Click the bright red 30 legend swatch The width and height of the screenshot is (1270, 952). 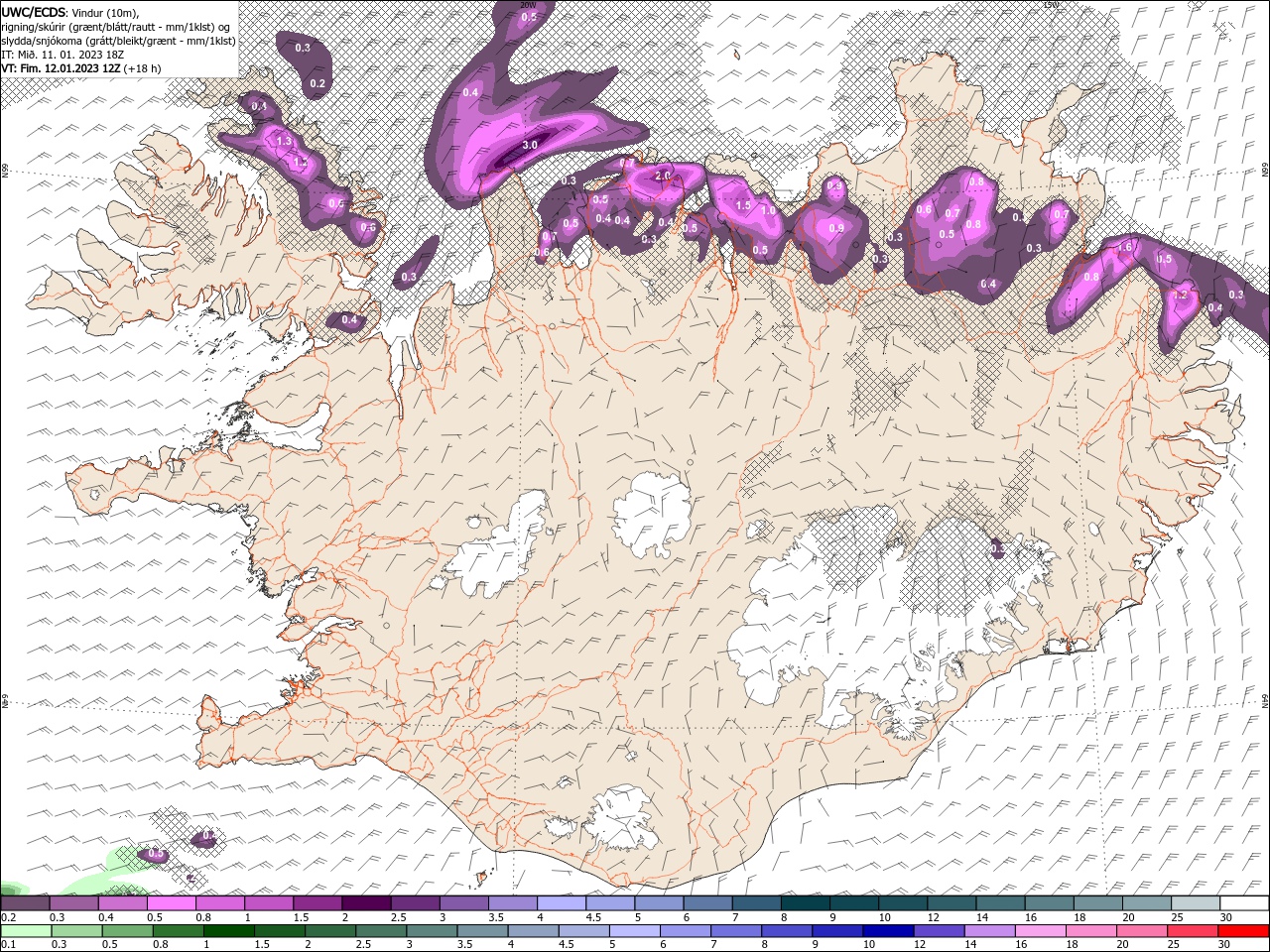pyautogui.click(x=1243, y=931)
